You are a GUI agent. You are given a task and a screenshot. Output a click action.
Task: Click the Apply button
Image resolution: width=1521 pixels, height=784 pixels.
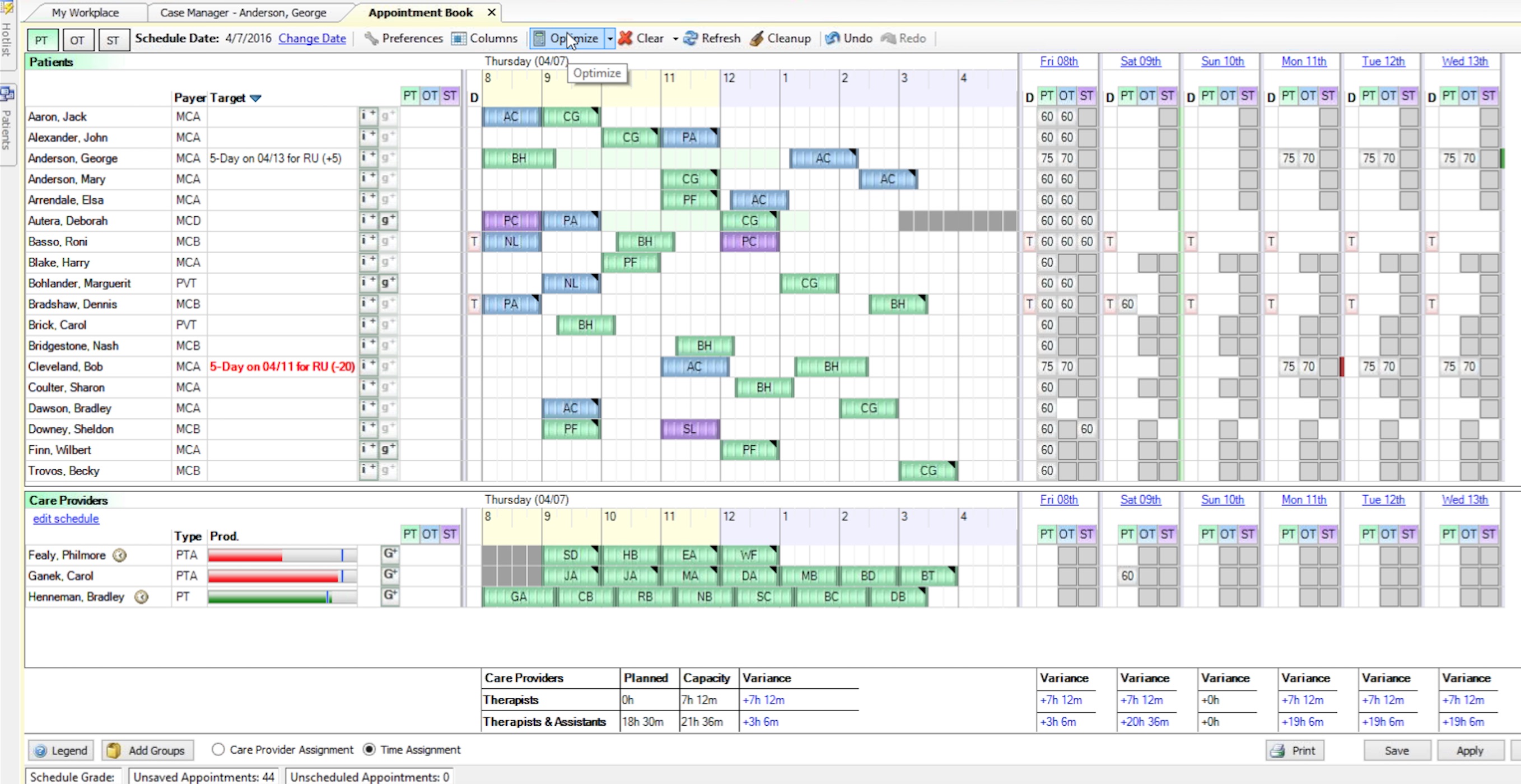1469,750
